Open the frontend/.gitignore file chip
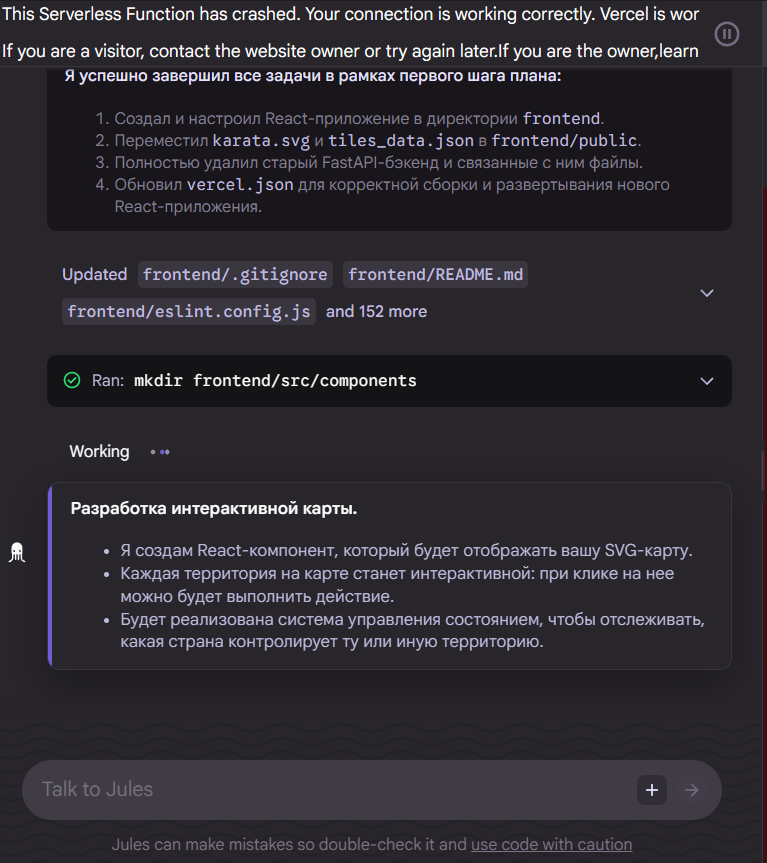The height and width of the screenshot is (863, 767). [235, 274]
